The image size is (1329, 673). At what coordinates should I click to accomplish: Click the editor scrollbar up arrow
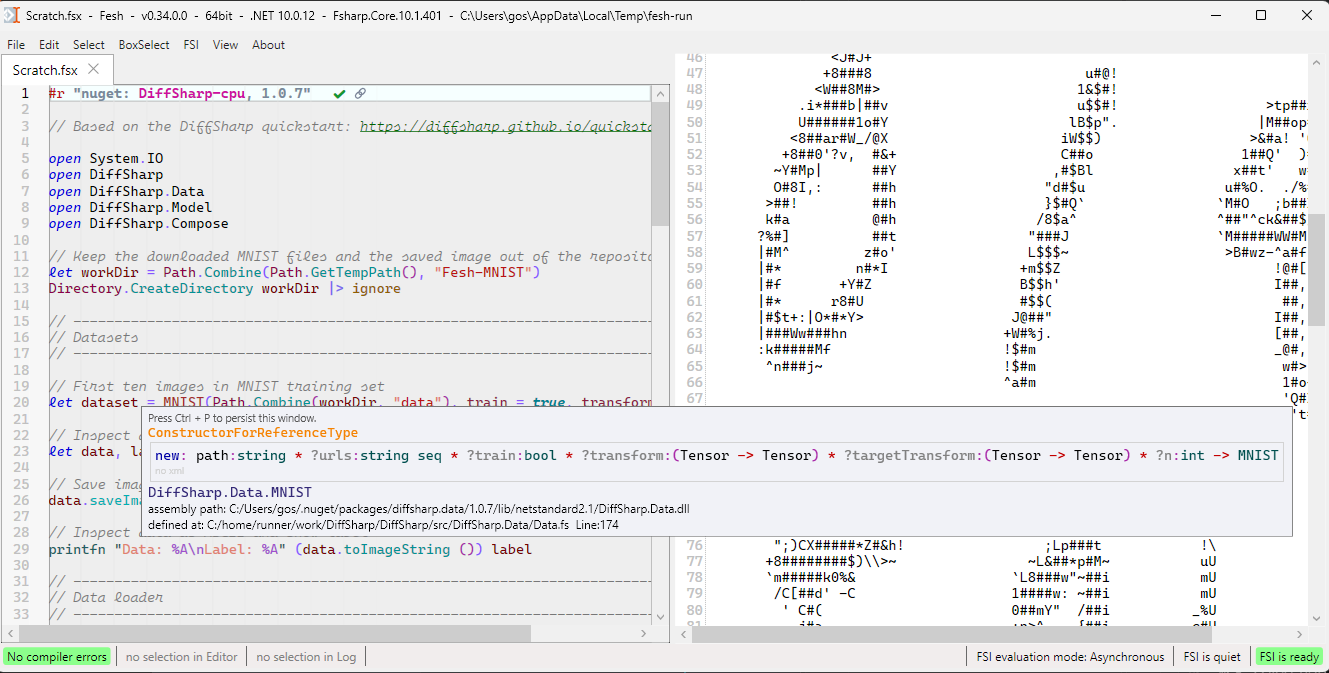[660, 93]
